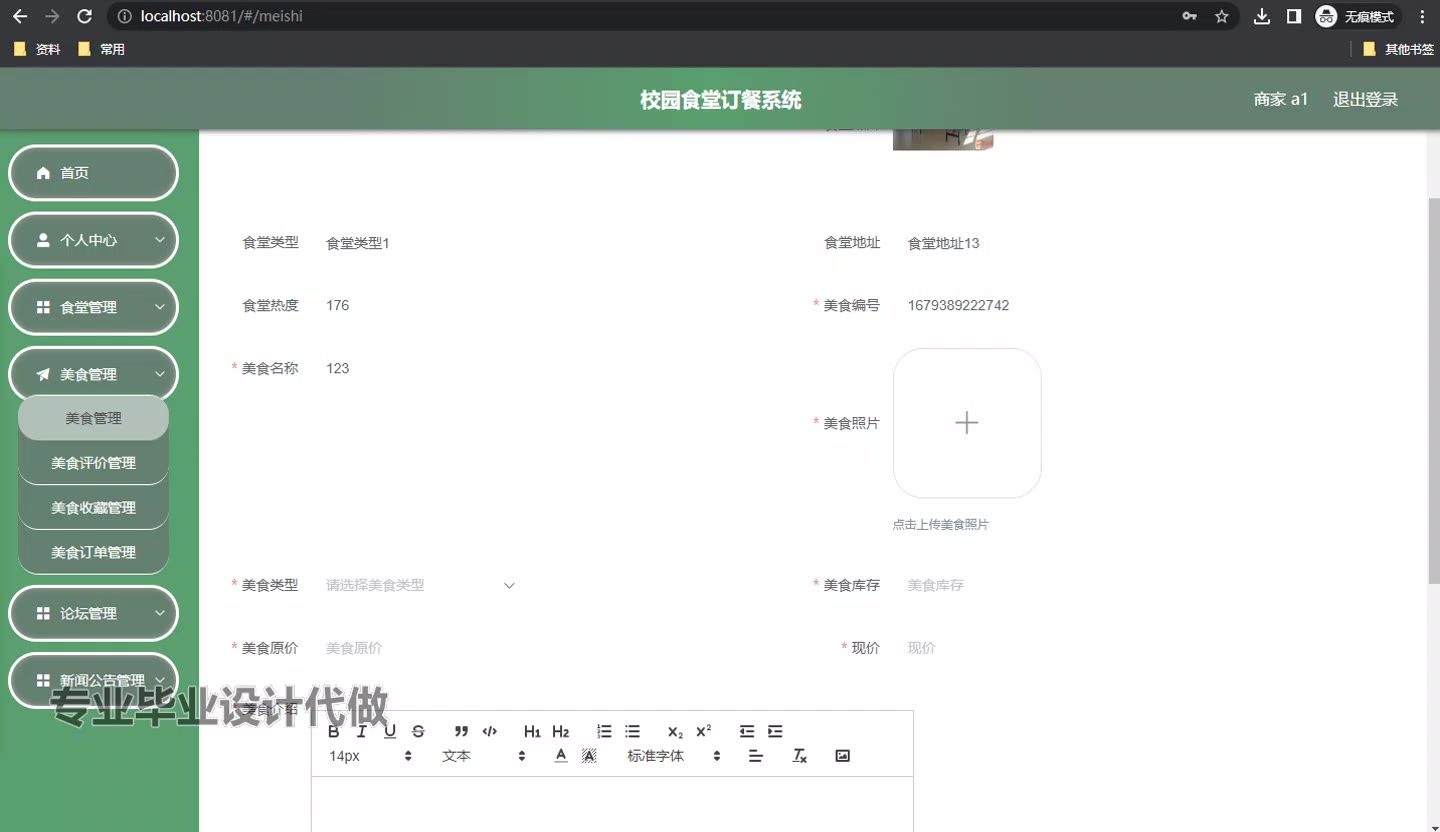
Task: Click the 美食库存 input field
Action: click(1001, 585)
